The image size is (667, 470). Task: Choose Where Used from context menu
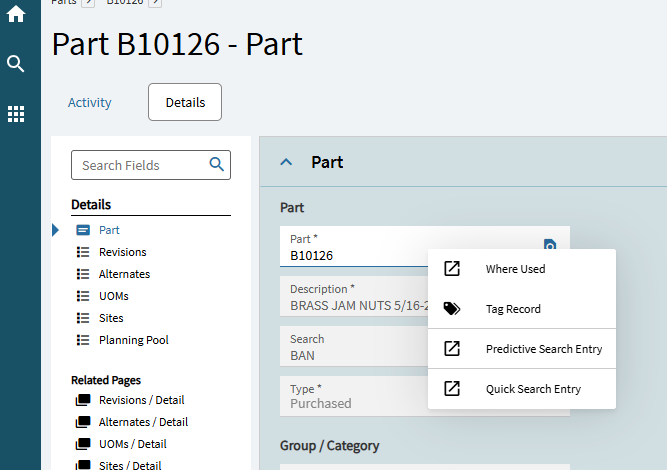[515, 269]
